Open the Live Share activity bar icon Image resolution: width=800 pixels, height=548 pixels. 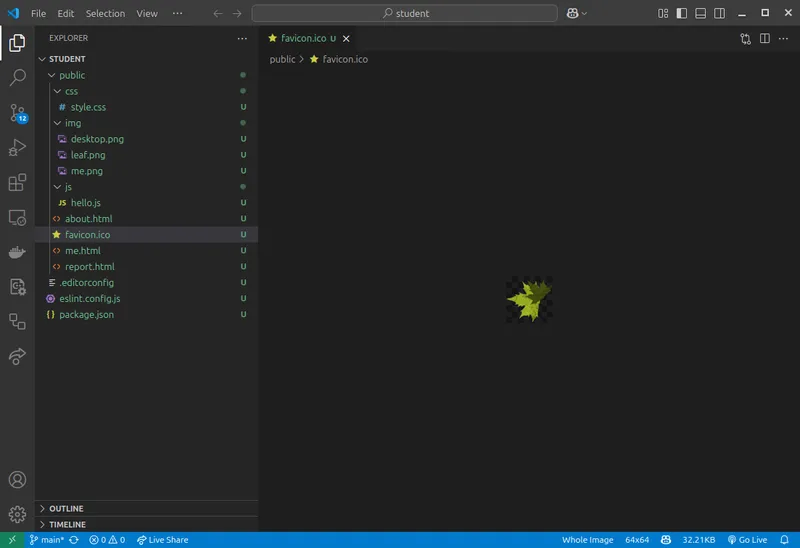coord(17,356)
